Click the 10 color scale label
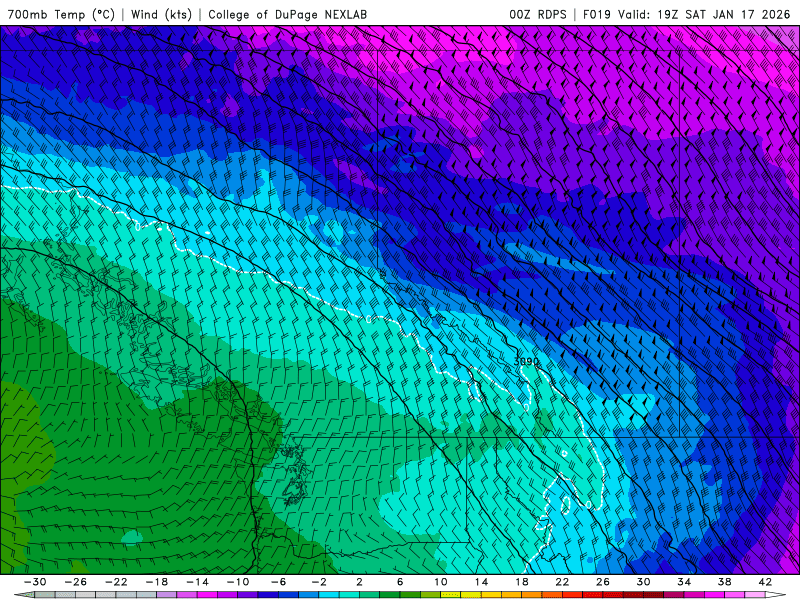This screenshot has height=600, width=800. click(x=441, y=582)
